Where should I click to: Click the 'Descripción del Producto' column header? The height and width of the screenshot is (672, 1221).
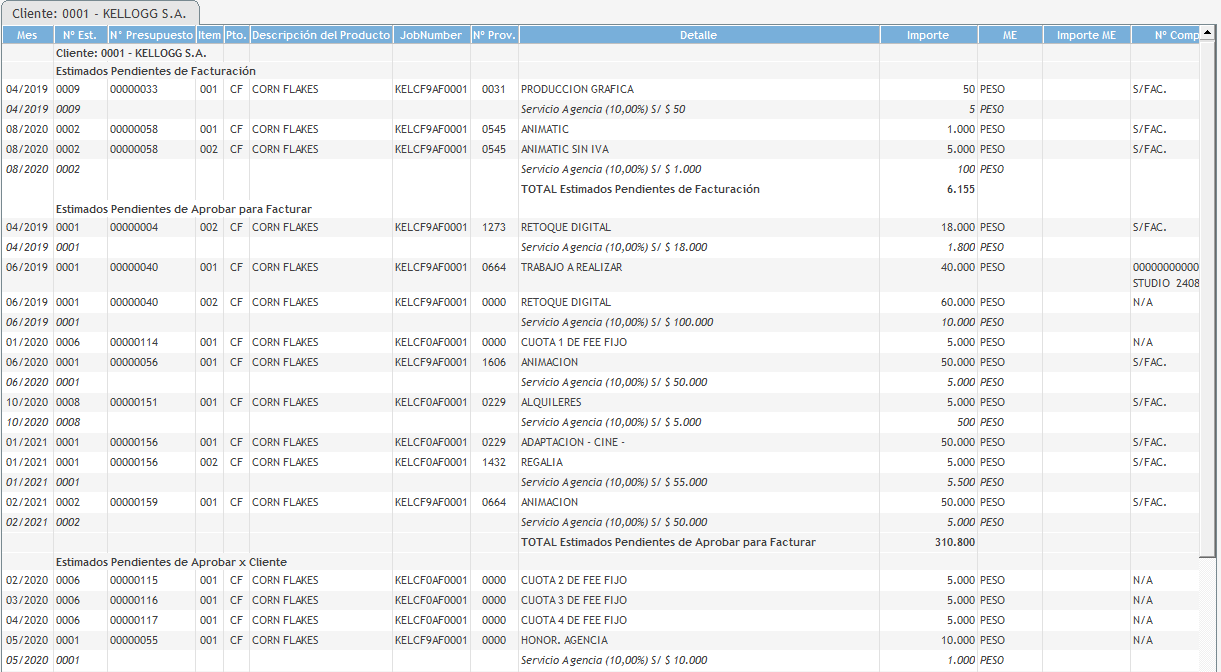(x=321, y=35)
